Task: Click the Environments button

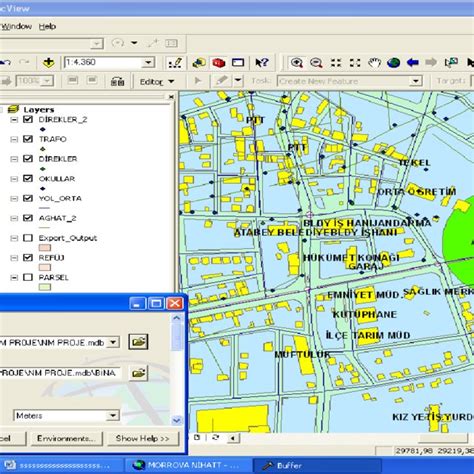Action: point(66,438)
